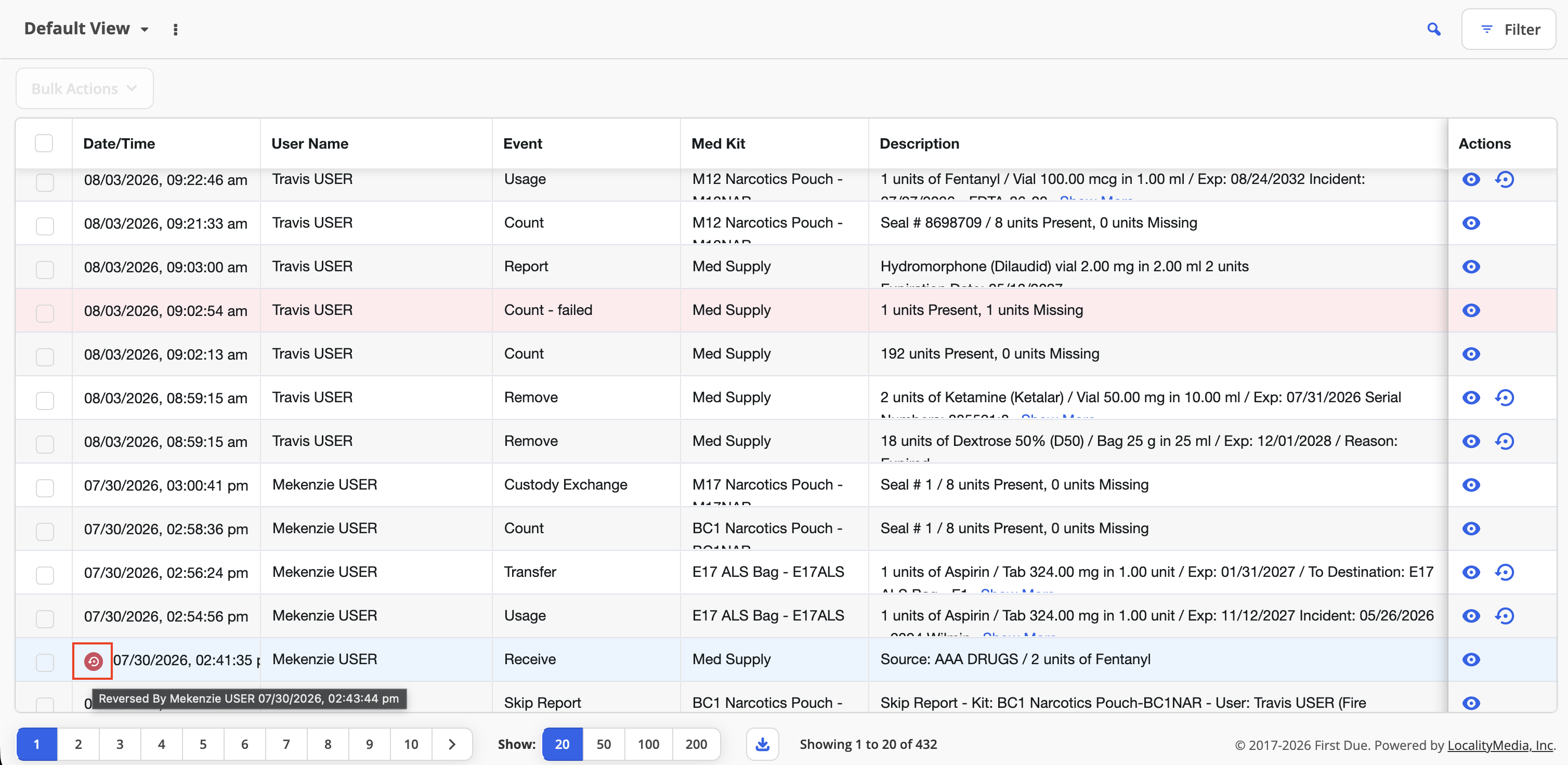Open the LocalityMedia, Inc link
This screenshot has height=765, width=1568.
1500,745
